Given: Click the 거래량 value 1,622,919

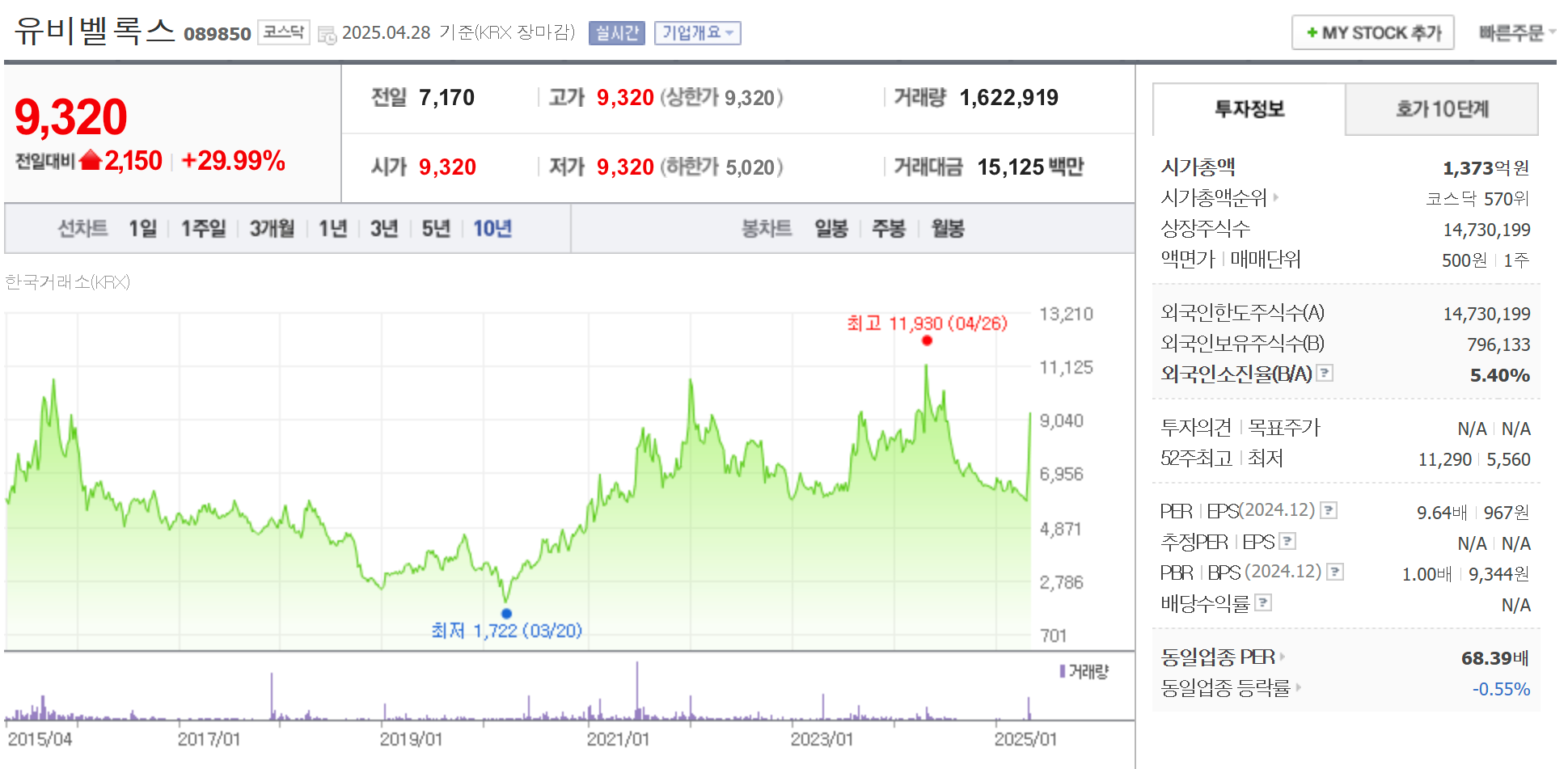Looking at the screenshot, I should (x=1008, y=98).
